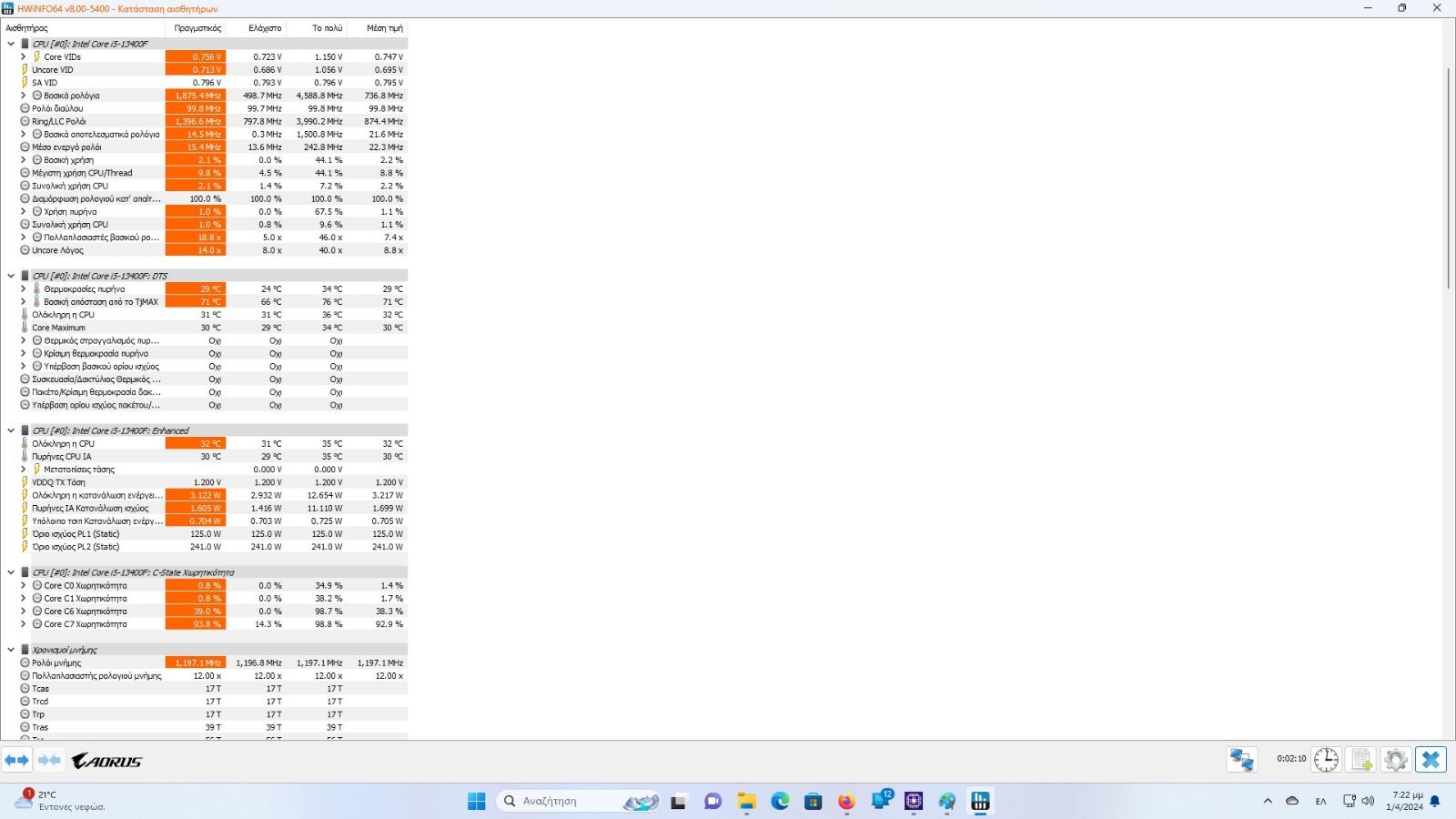Open the notification bell in the tray
This screenshot has height=819, width=1456.
click(1435, 801)
